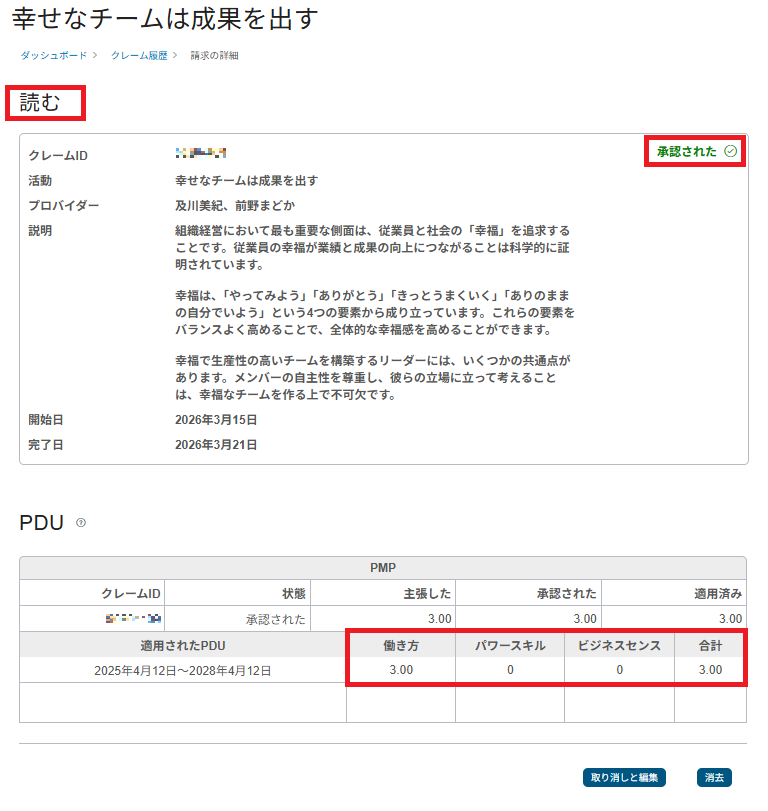This screenshot has height=811, width=768.
Task: Open the help icon beside PDU
Action: pos(81,522)
